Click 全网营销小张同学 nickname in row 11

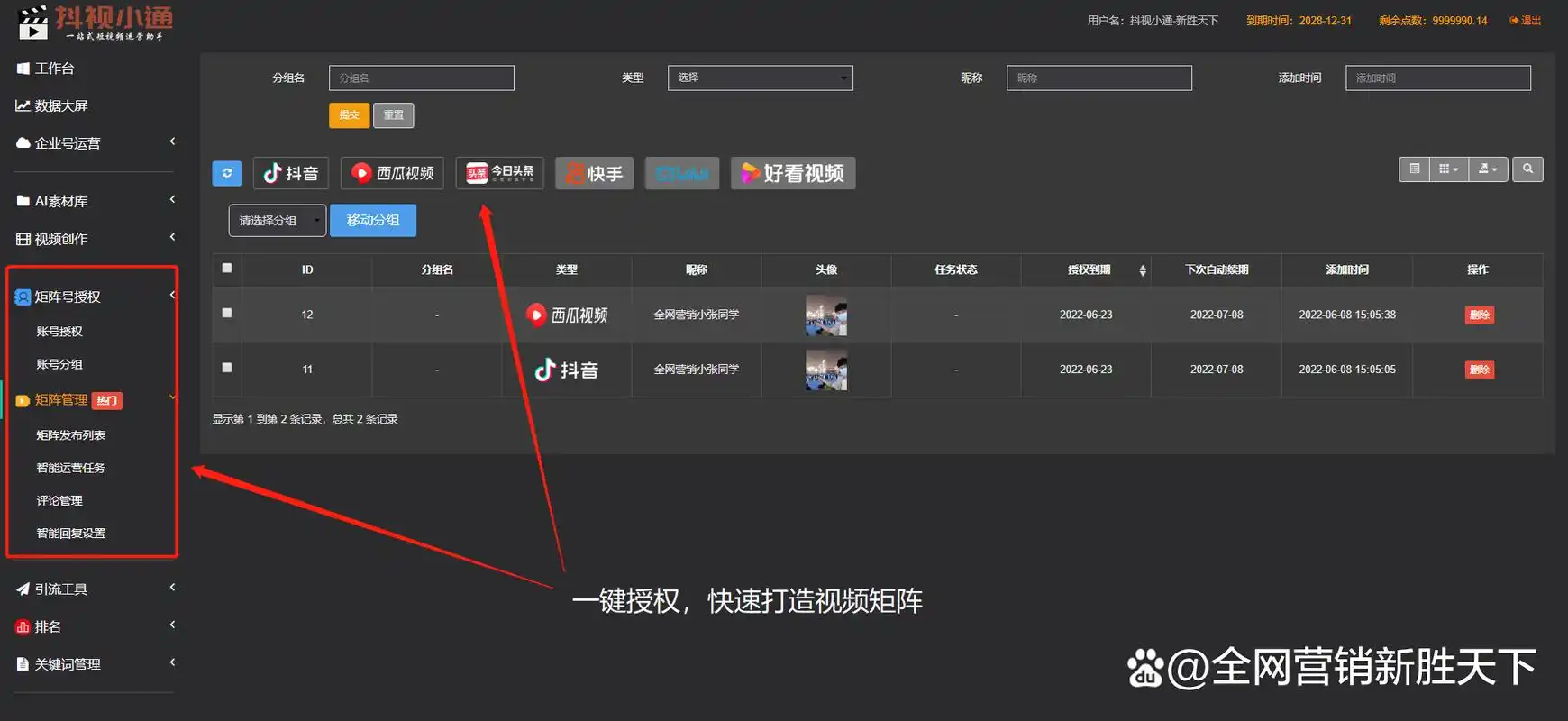pyautogui.click(x=697, y=370)
